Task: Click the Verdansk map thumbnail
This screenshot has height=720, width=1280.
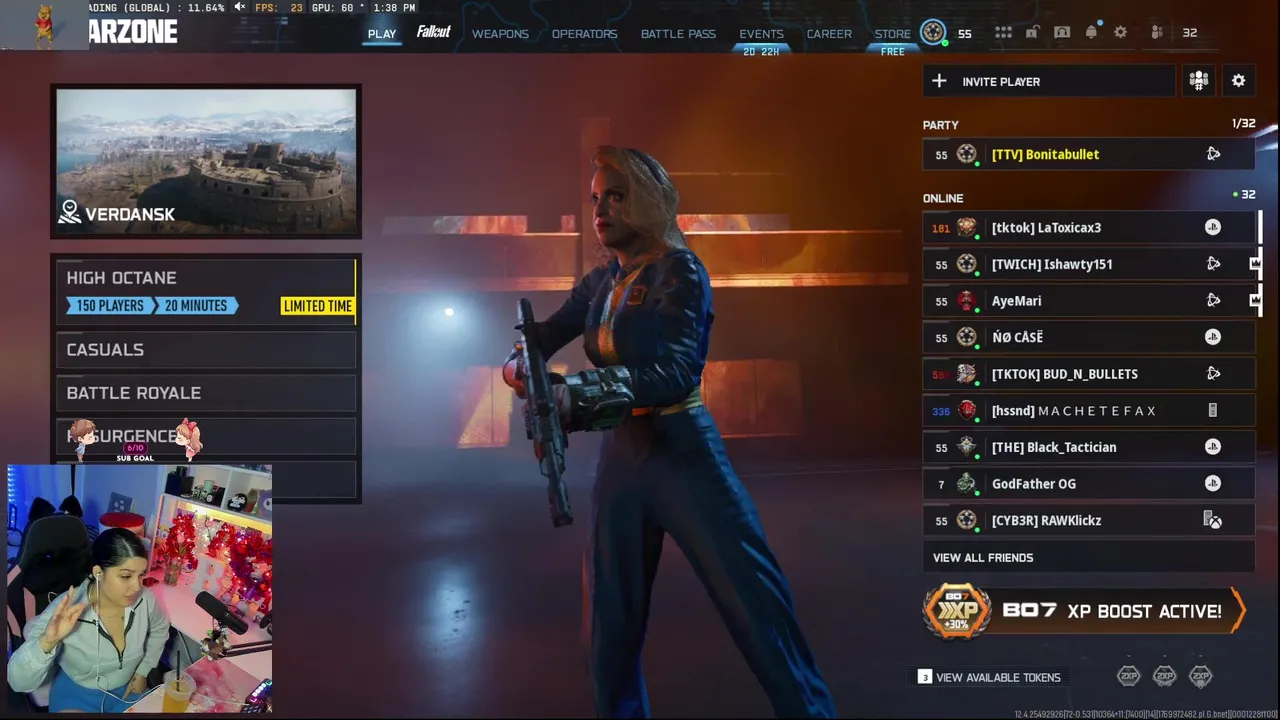Action: [206, 161]
